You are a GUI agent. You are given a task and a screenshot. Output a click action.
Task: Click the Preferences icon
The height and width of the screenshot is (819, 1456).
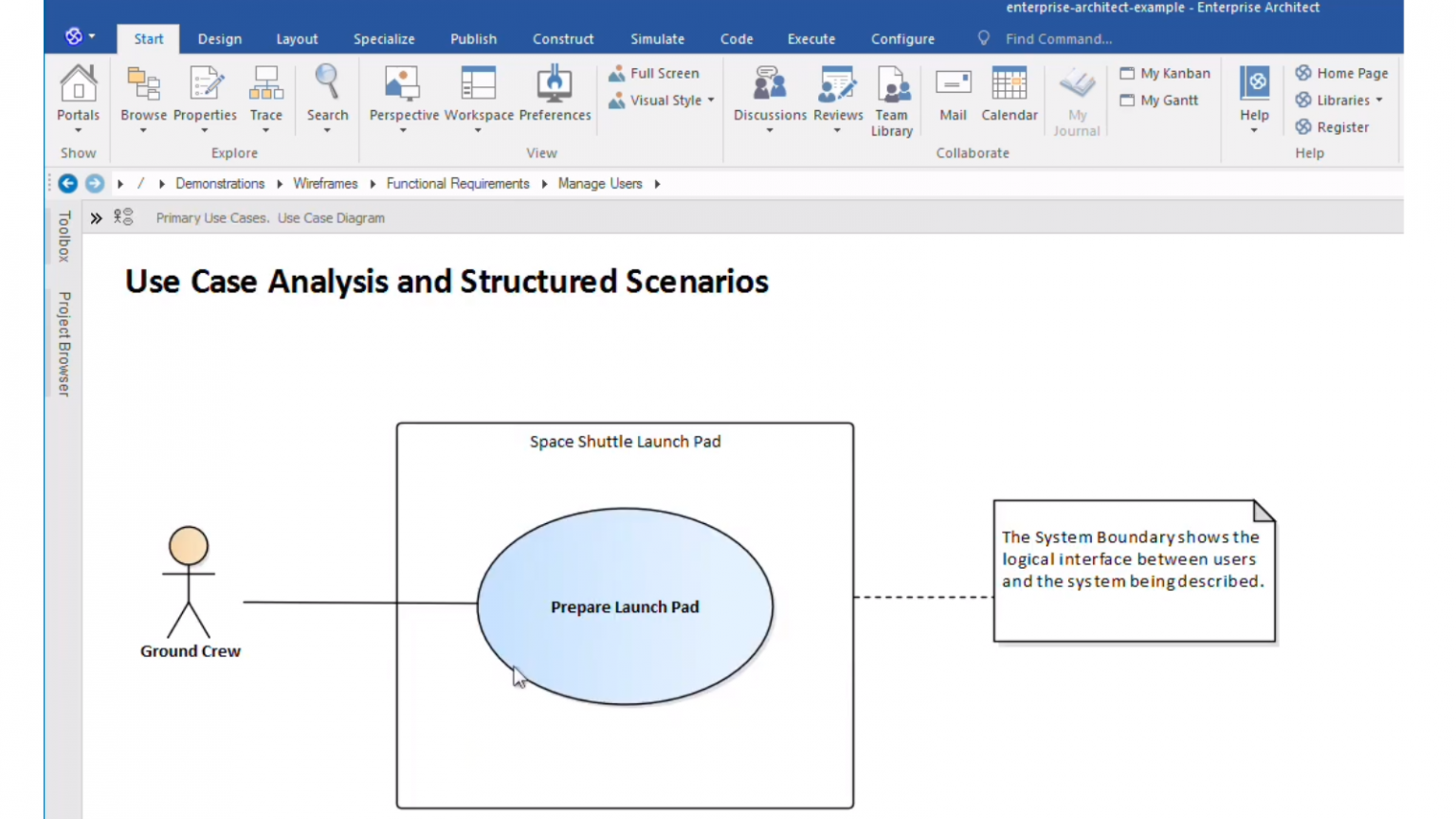[555, 90]
